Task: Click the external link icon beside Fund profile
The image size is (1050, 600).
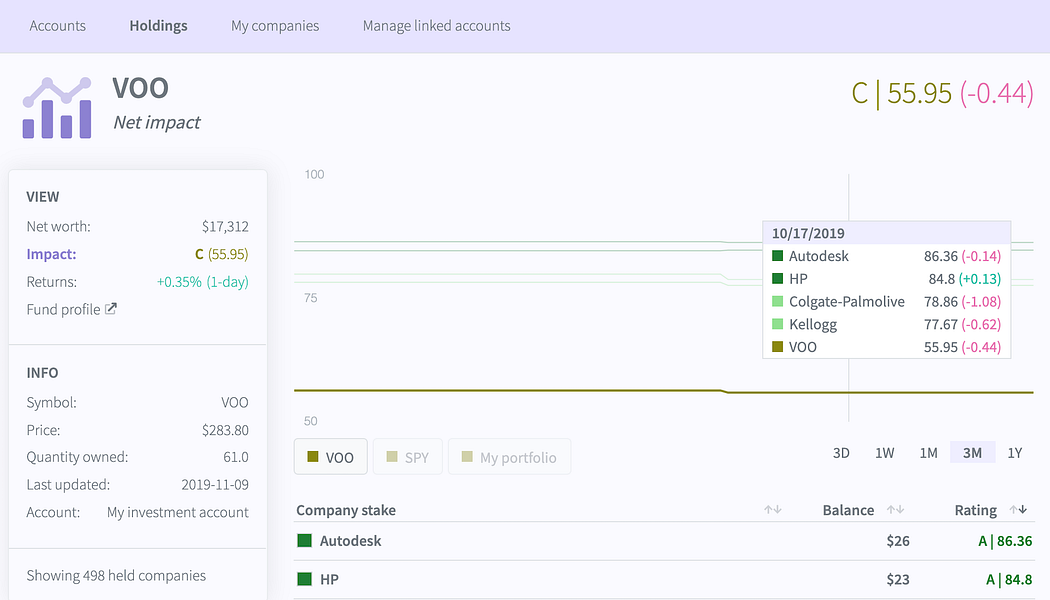Action: tap(111, 309)
